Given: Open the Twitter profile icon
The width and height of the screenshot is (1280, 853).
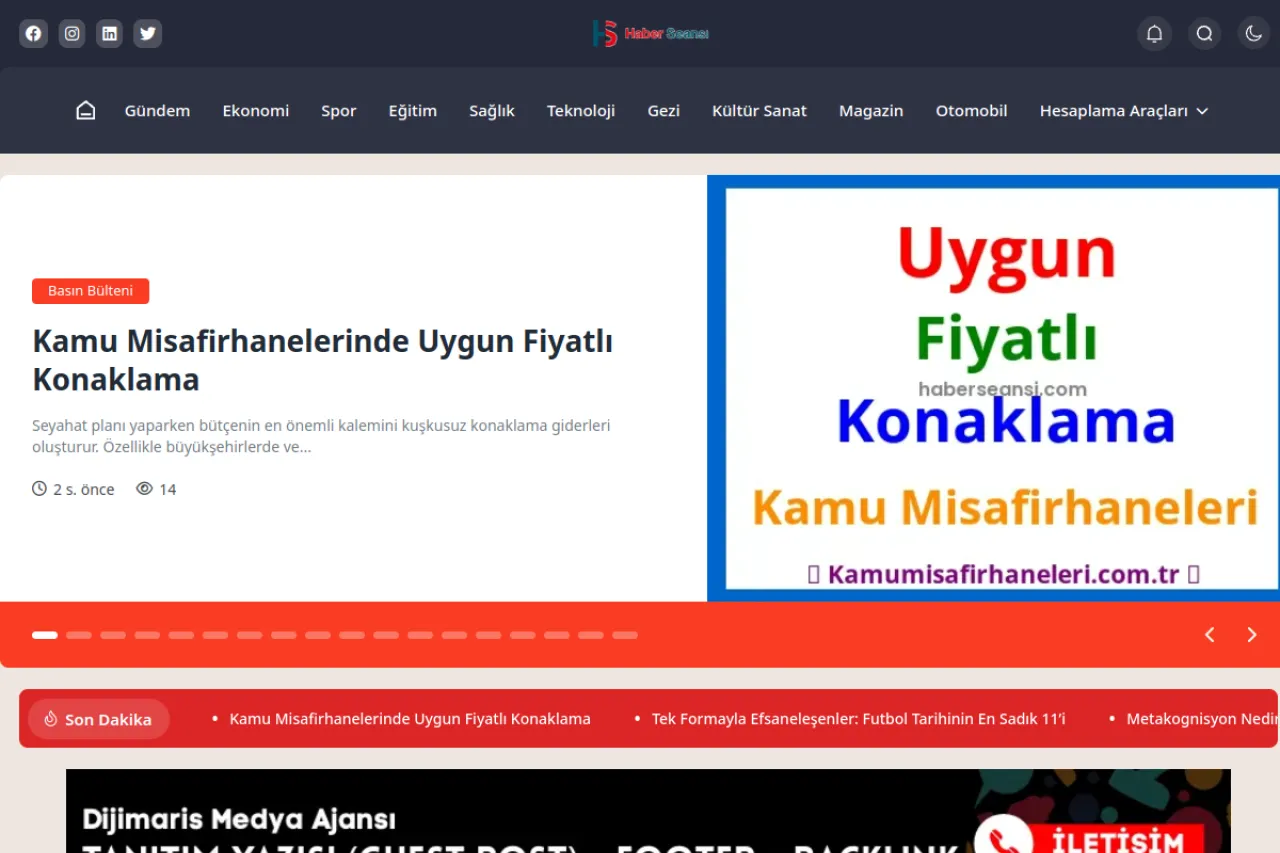Looking at the screenshot, I should coord(147,33).
